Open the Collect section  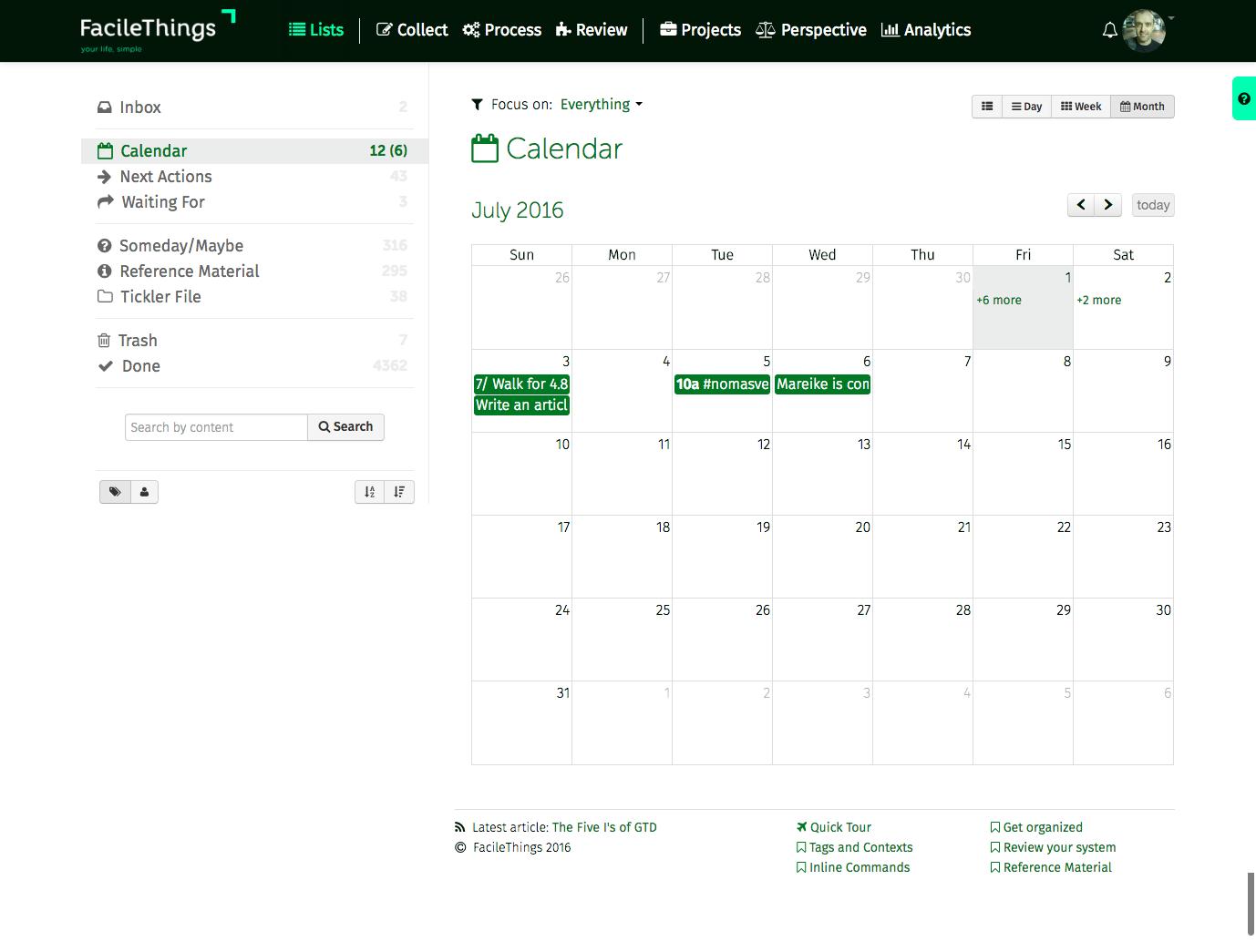412,30
